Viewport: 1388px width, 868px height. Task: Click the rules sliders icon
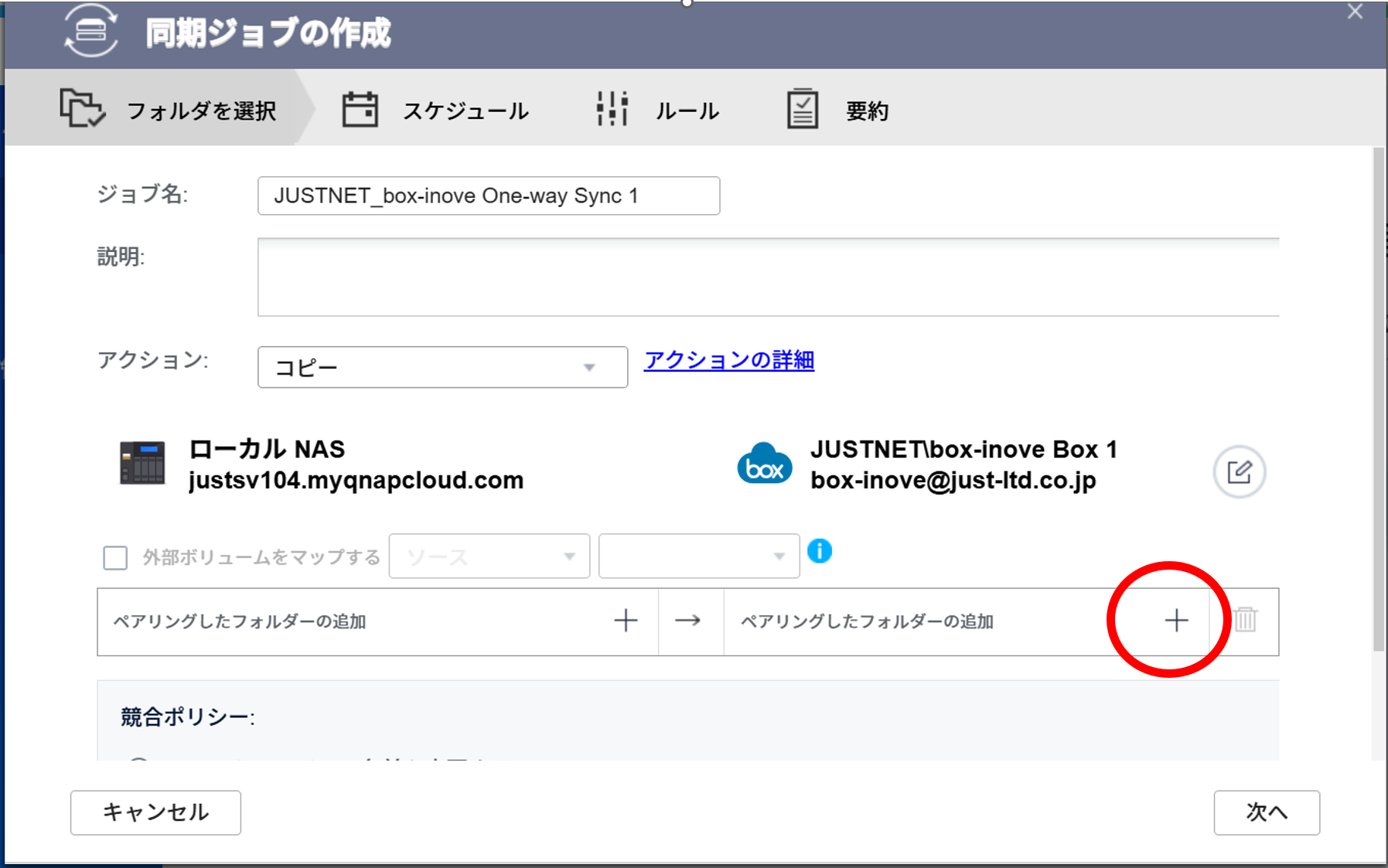[x=612, y=109]
